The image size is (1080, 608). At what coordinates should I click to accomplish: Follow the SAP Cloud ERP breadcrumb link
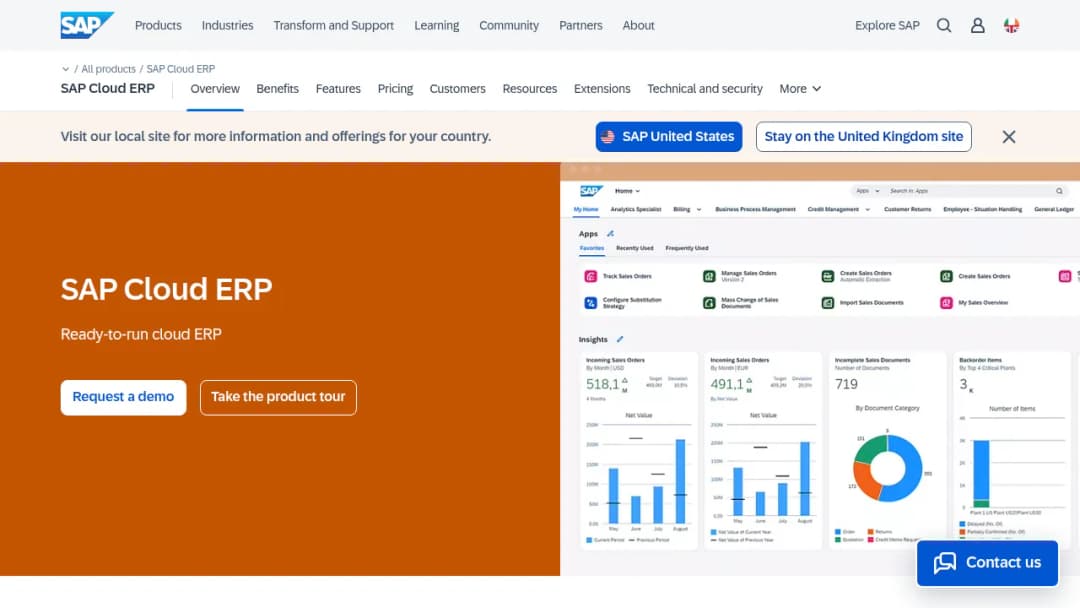click(180, 69)
